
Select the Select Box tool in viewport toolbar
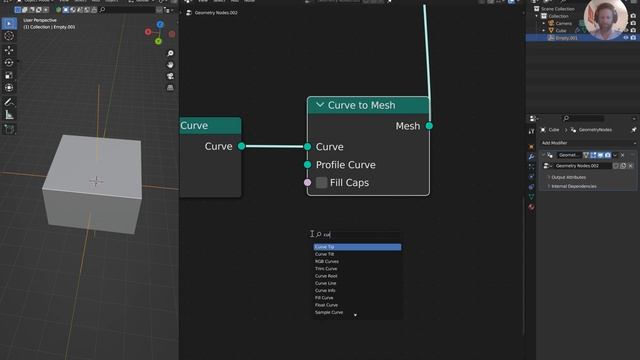9,24
